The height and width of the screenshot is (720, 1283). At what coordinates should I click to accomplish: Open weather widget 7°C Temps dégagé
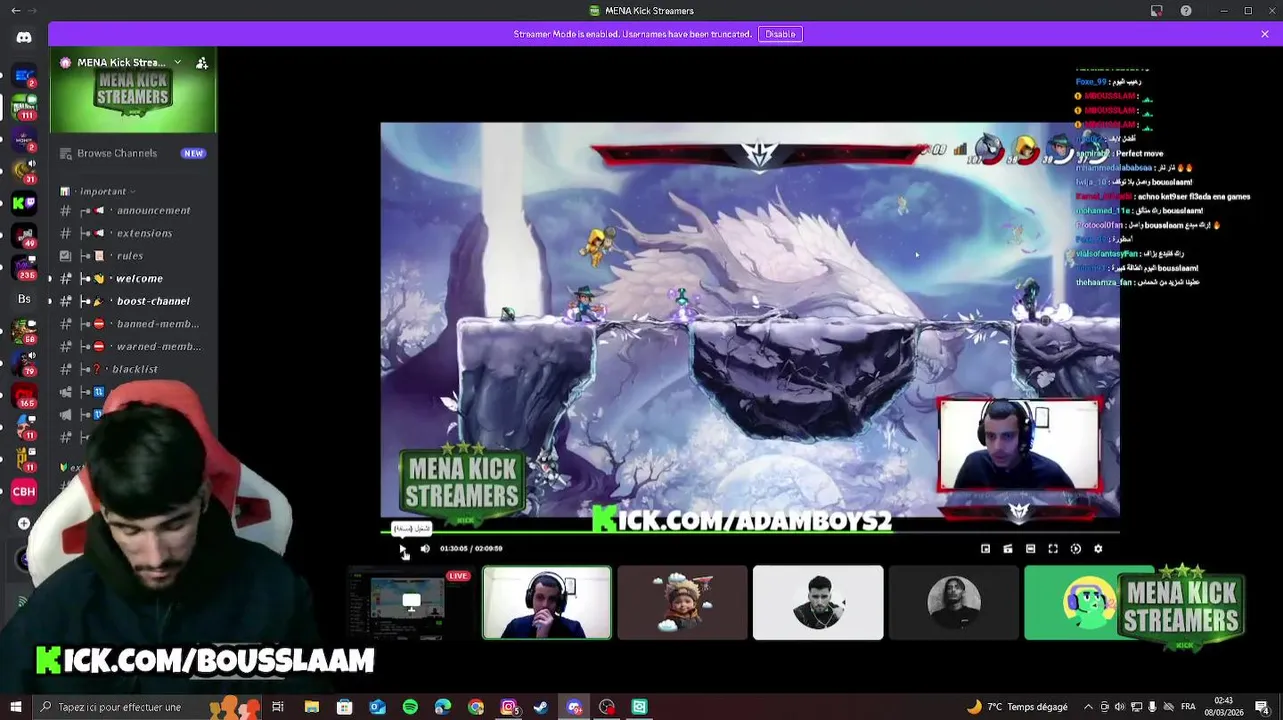pos(1017,707)
